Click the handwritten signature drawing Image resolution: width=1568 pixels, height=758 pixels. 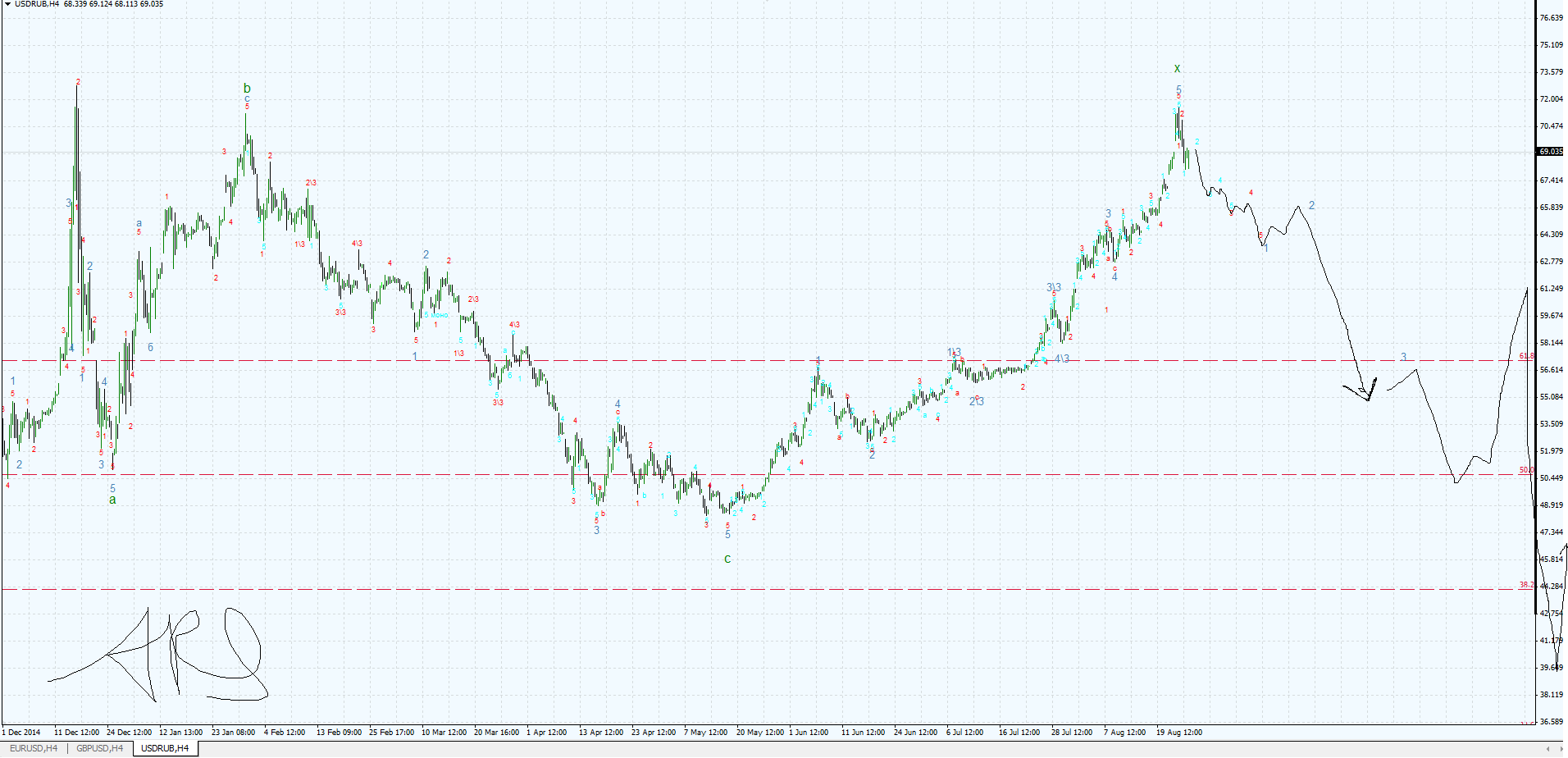(x=164, y=656)
